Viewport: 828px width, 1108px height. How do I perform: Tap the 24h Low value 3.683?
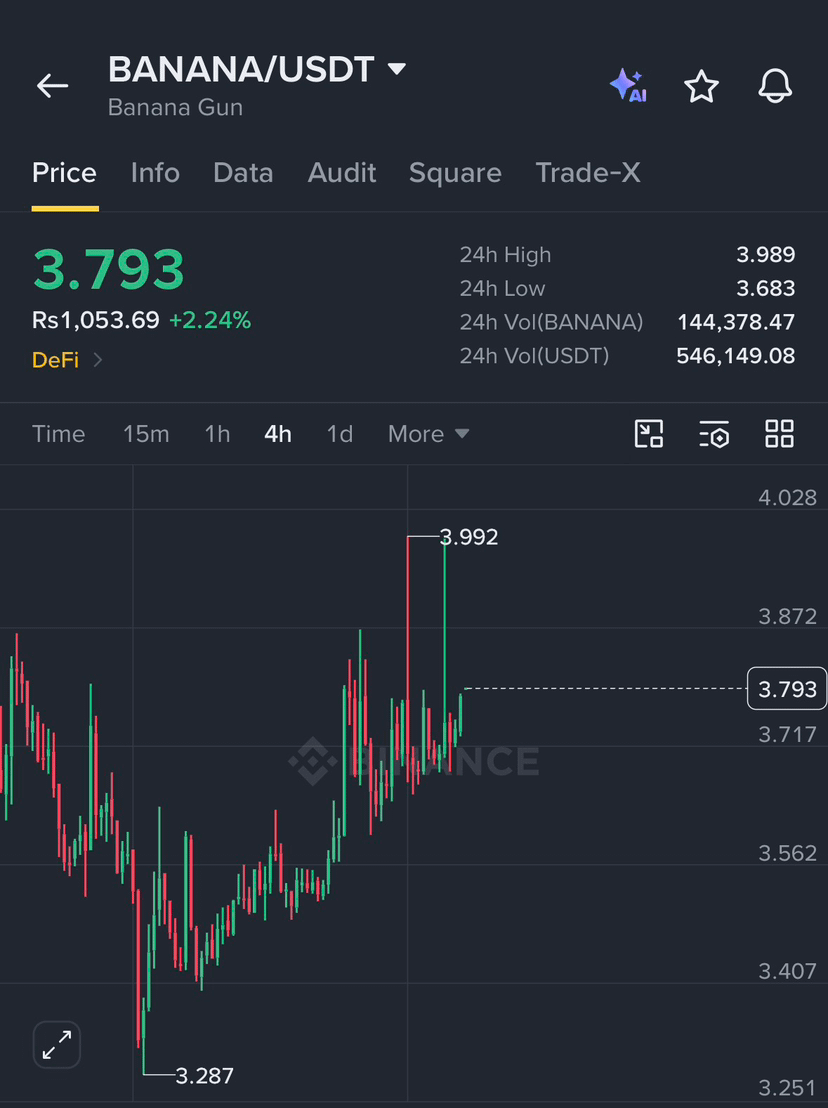click(766, 288)
